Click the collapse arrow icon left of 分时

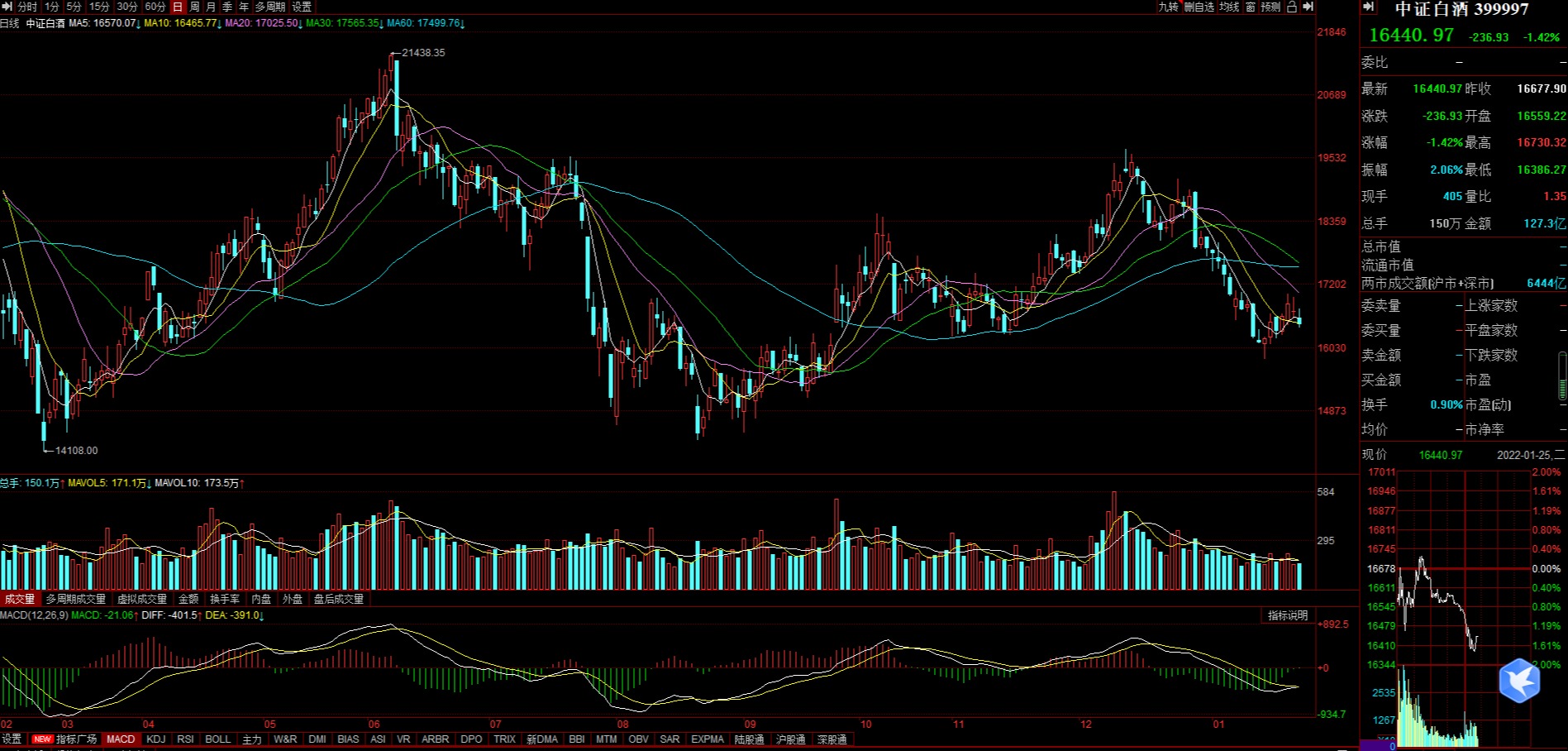(7, 7)
